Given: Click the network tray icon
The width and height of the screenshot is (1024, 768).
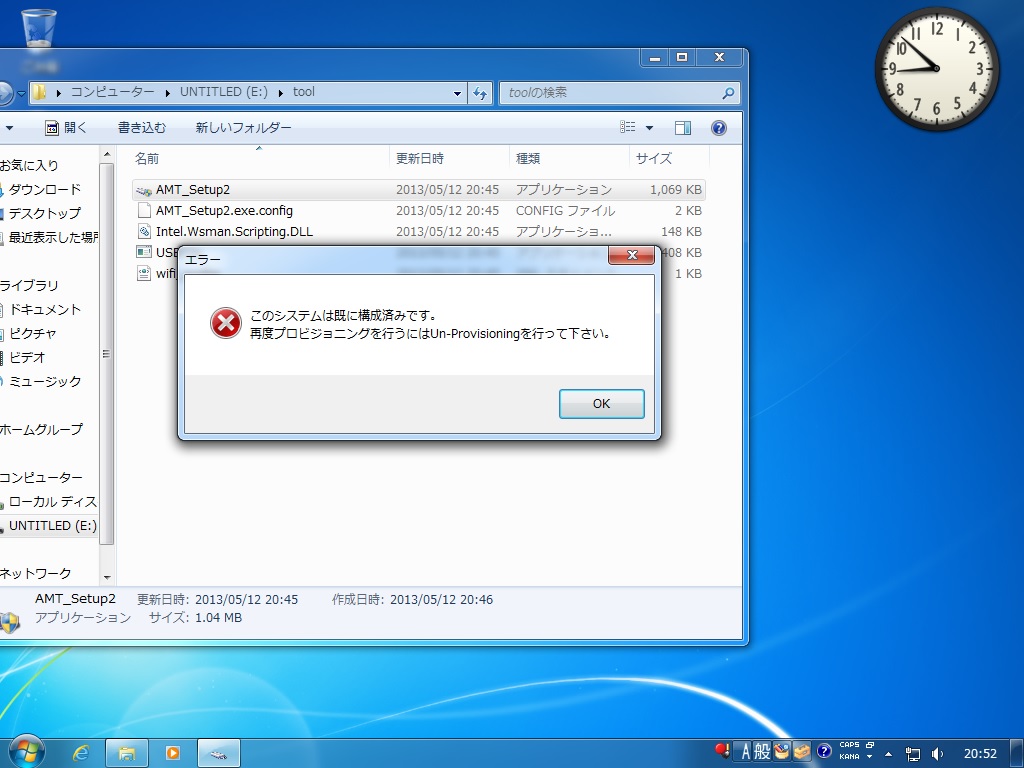Looking at the screenshot, I should pos(912,754).
